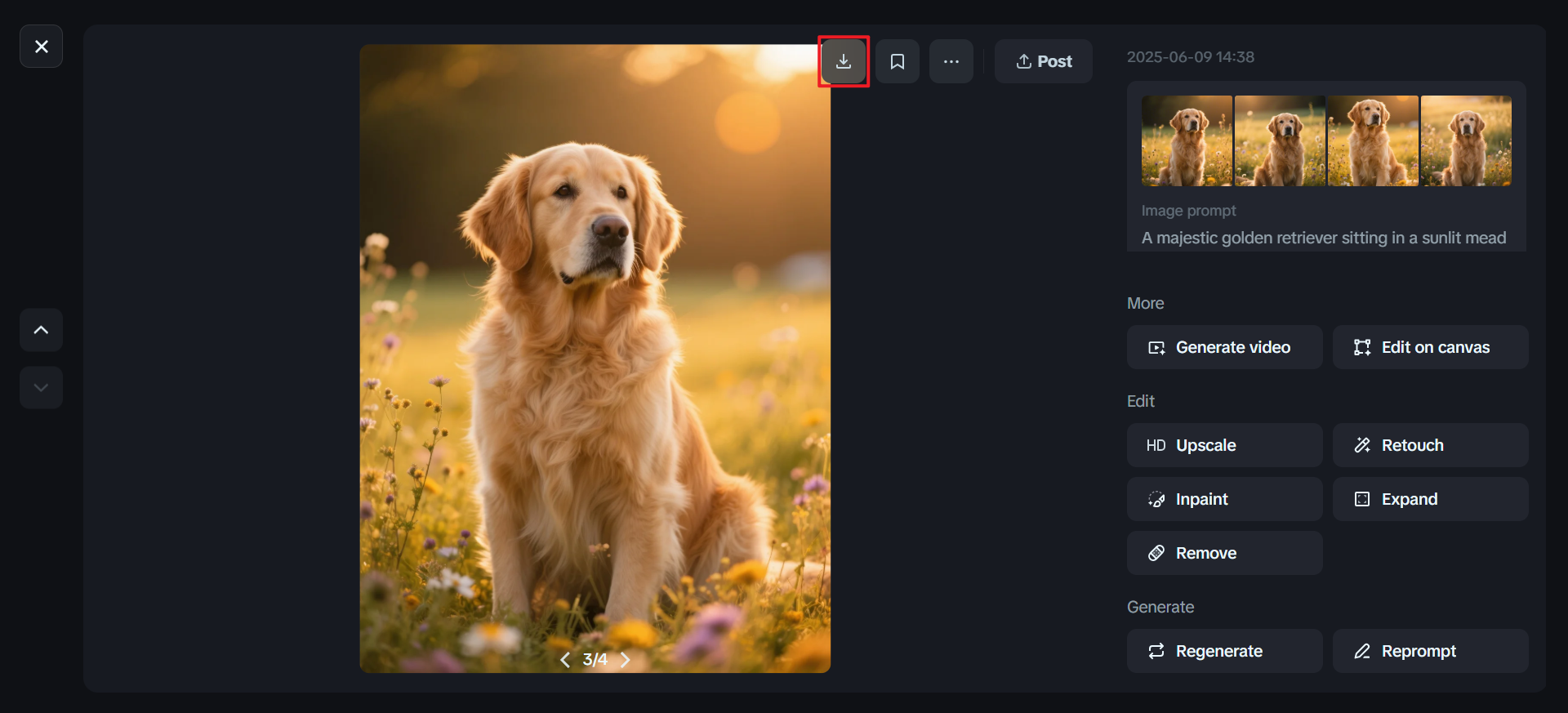Select the first dog thumbnail
The width and height of the screenshot is (1568, 713).
(x=1187, y=140)
